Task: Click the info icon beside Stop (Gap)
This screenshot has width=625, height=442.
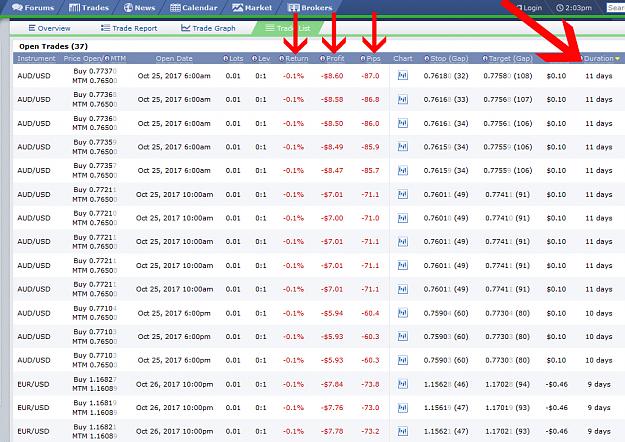Action: pos(427,59)
